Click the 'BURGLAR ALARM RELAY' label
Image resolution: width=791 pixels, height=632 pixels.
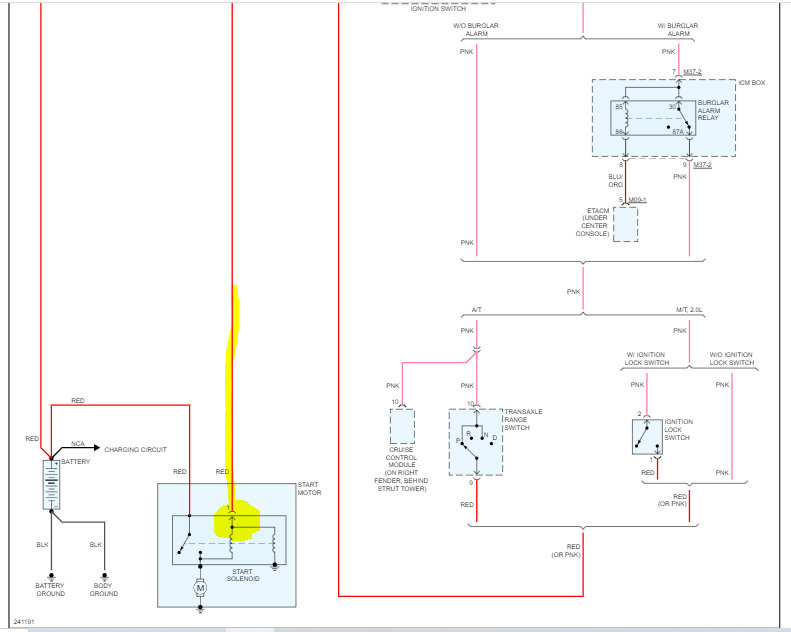click(x=713, y=110)
